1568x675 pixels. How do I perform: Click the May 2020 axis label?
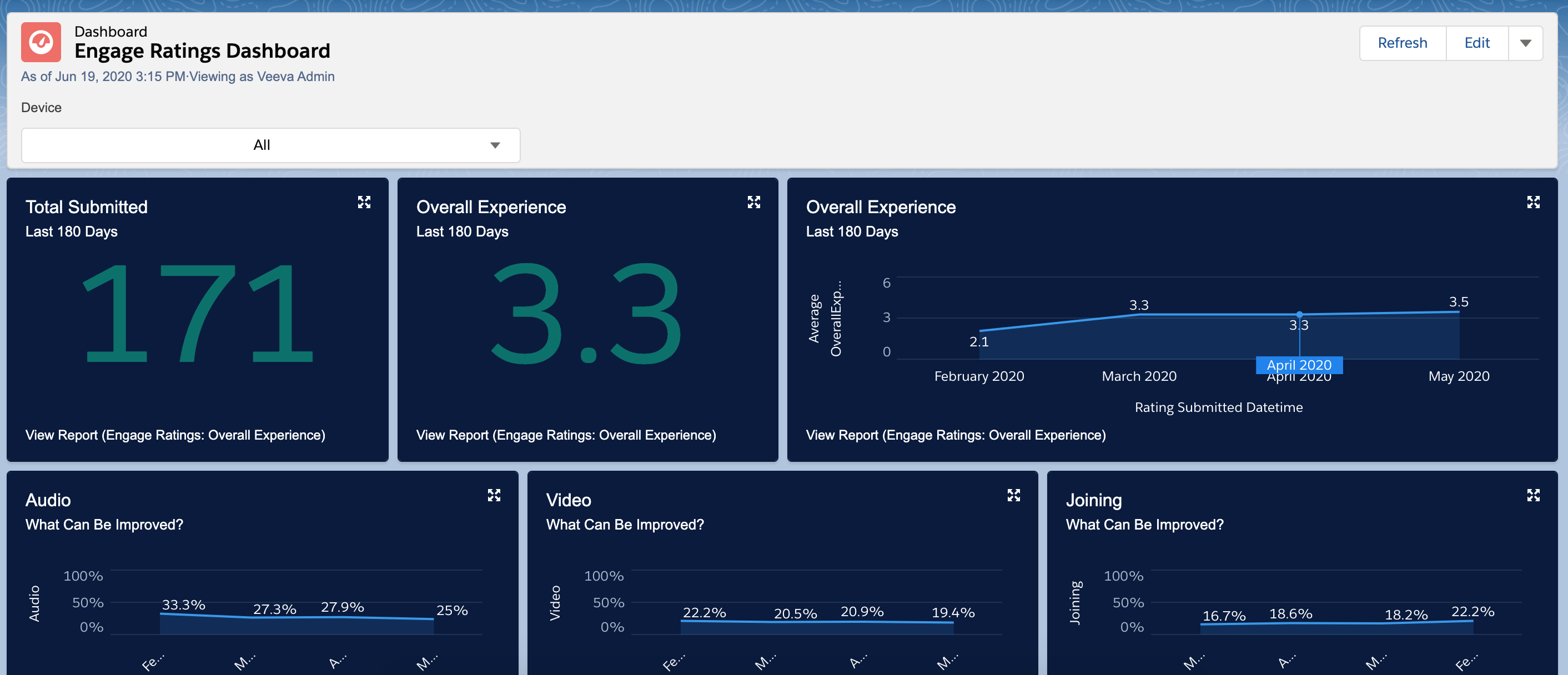point(1459,376)
